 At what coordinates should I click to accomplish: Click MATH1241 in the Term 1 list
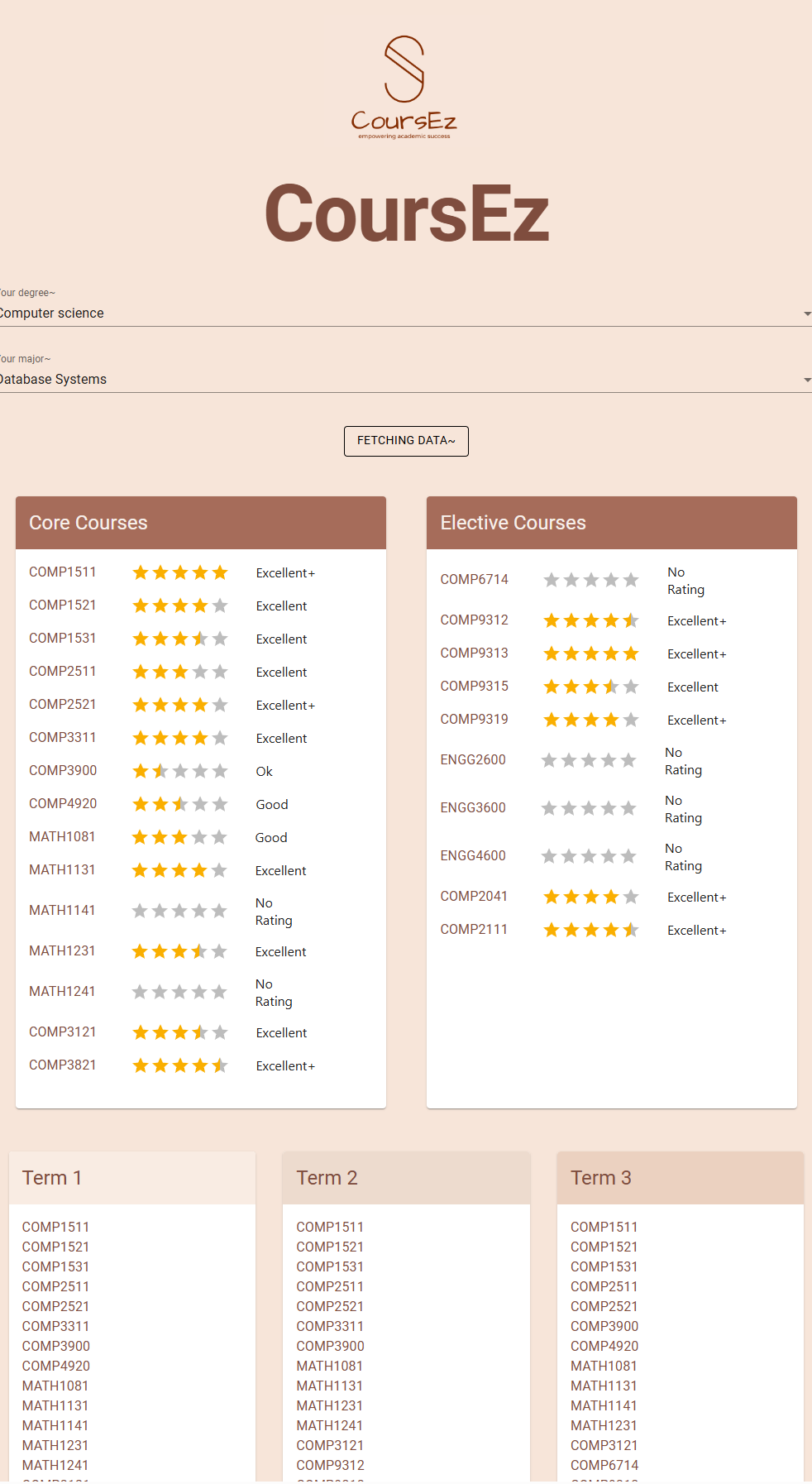[55, 1466]
